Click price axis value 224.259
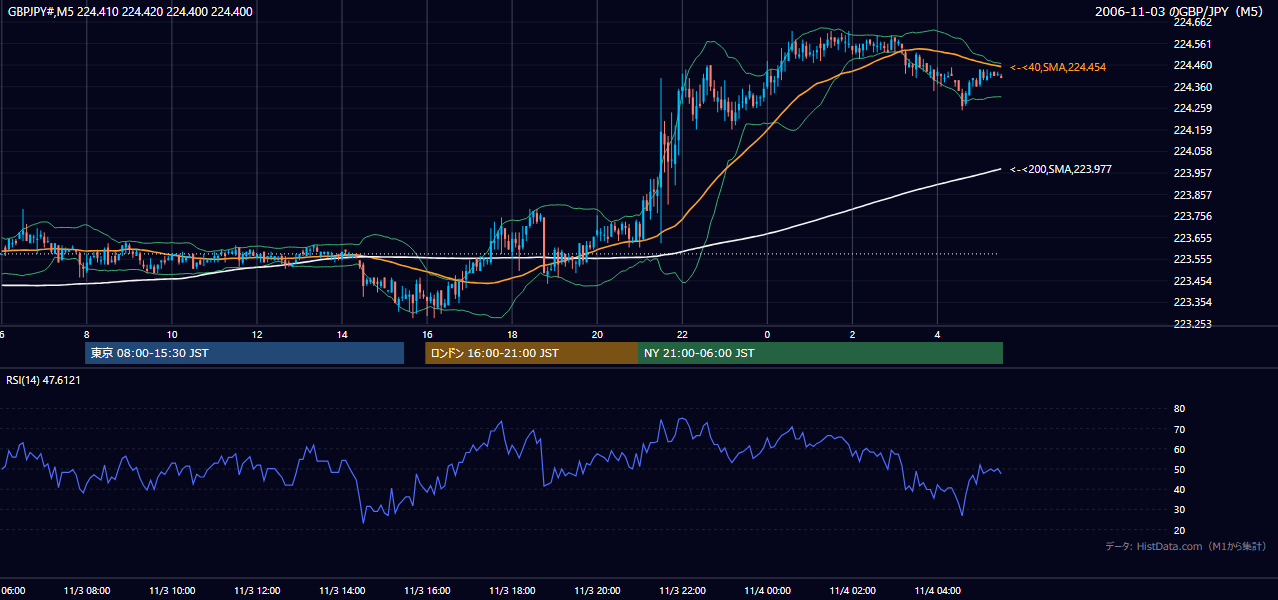 point(1192,108)
